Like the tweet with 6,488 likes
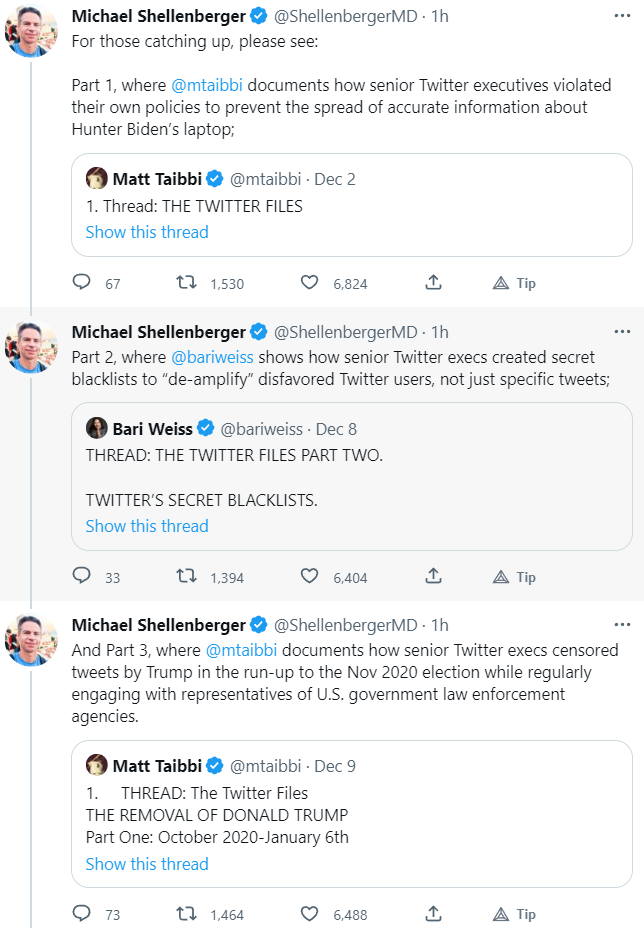The width and height of the screenshot is (644, 928). [x=310, y=914]
